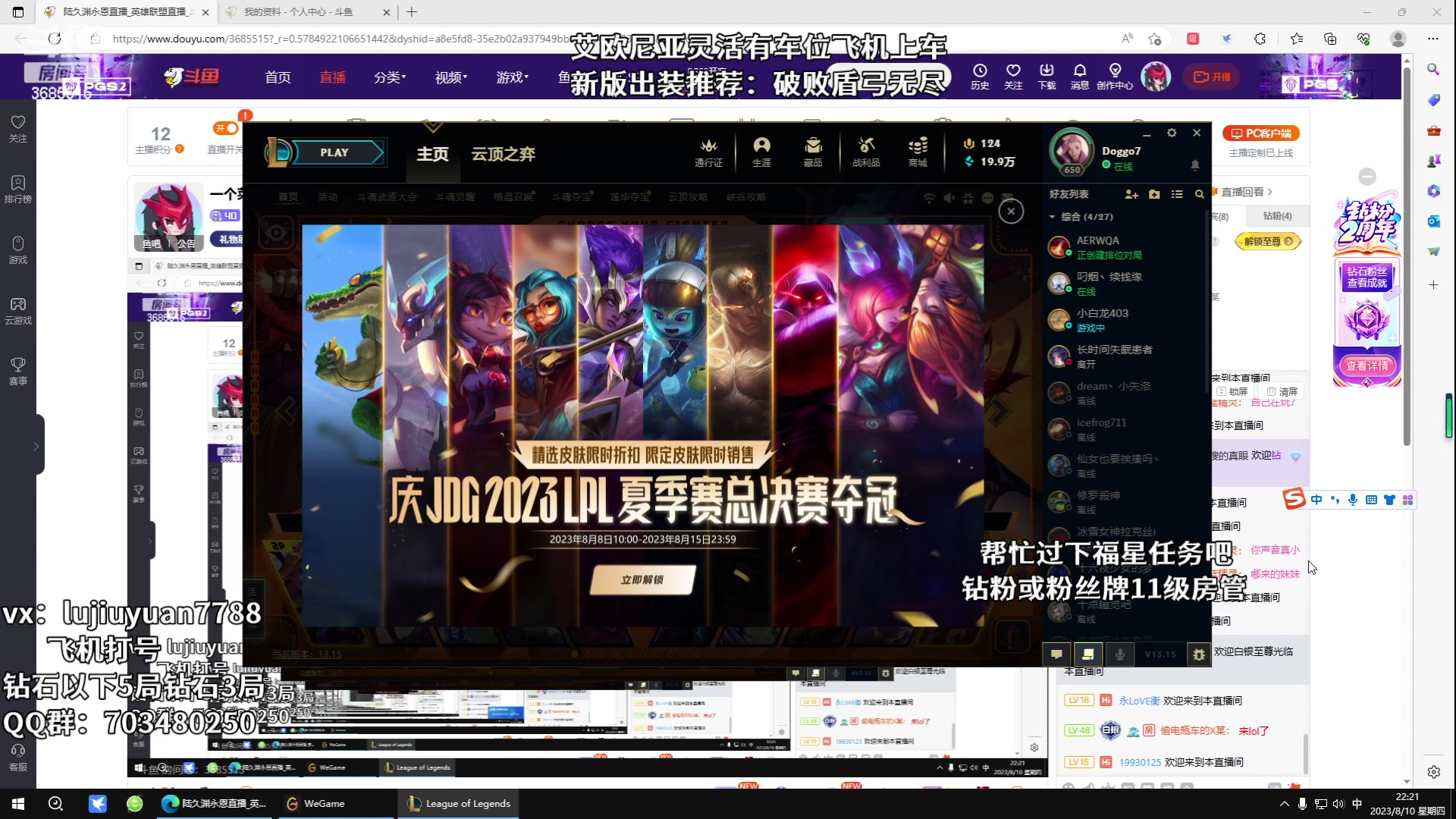
Task: Select friend 小白龙403 in the friends list
Action: click(1124, 320)
